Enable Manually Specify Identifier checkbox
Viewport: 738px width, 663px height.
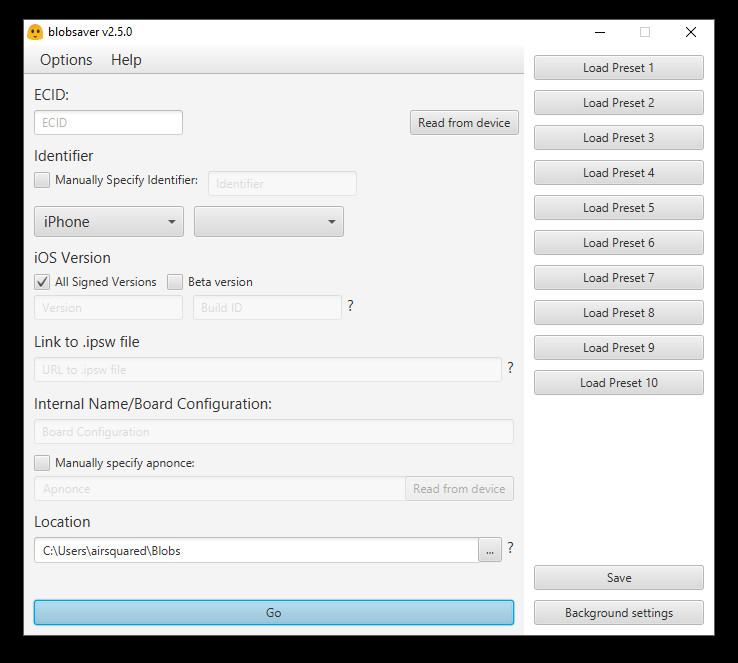pos(42,180)
